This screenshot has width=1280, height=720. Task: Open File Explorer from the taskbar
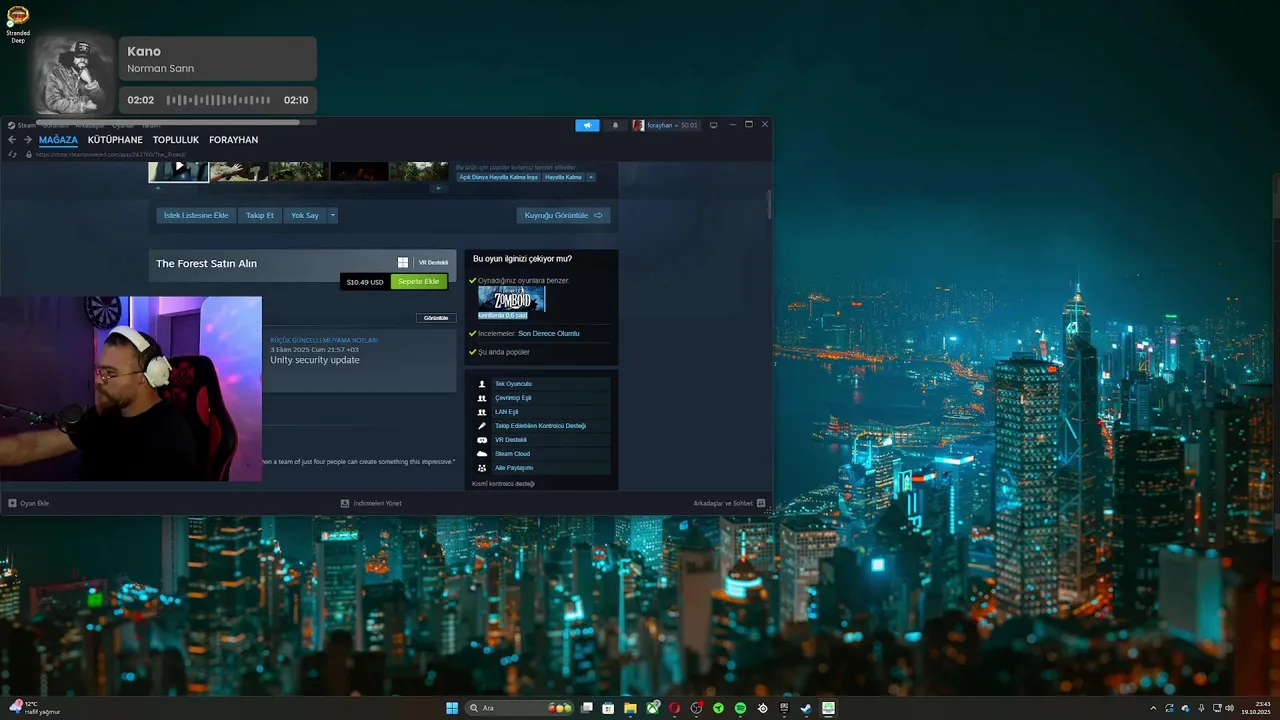(630, 708)
